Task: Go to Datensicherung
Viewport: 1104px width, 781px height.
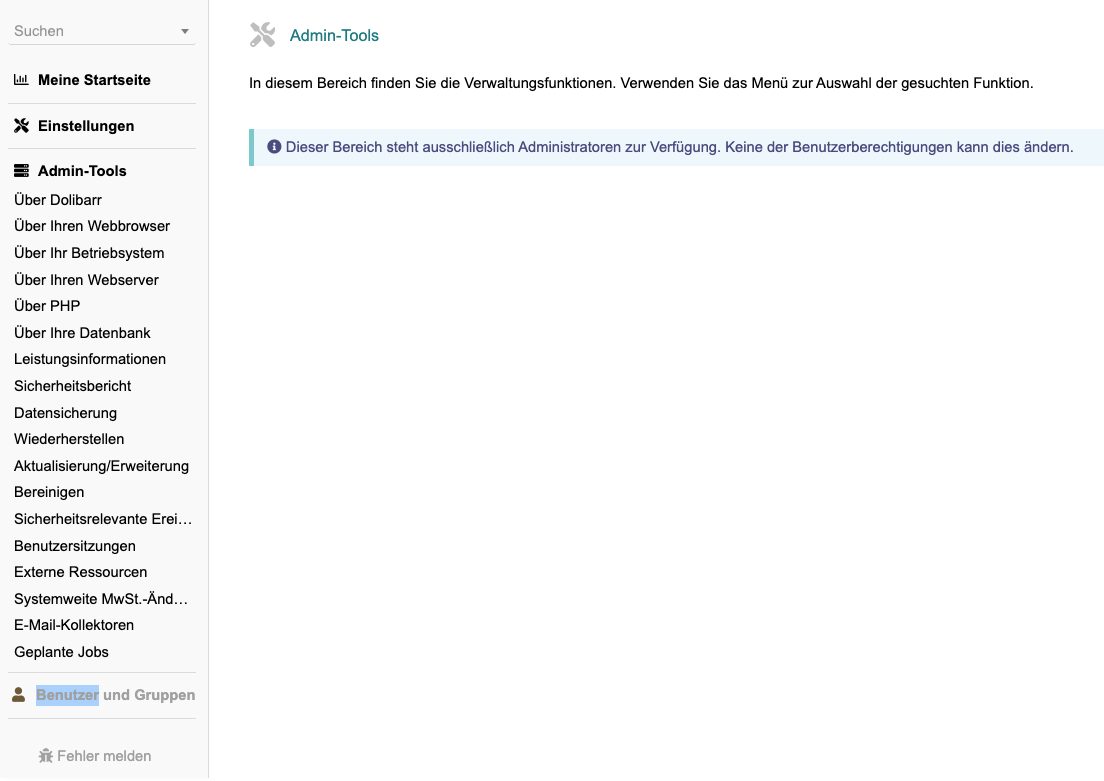Action: click(x=65, y=413)
